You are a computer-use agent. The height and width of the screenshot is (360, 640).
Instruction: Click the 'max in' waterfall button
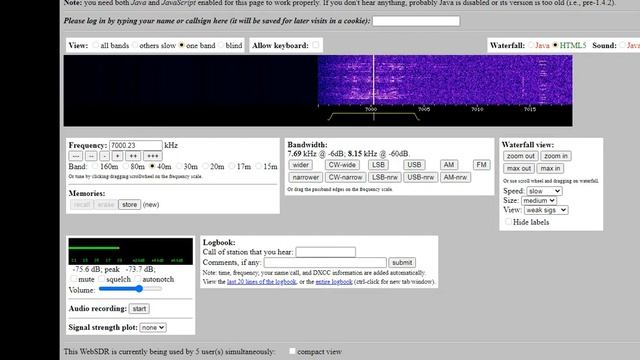550,169
